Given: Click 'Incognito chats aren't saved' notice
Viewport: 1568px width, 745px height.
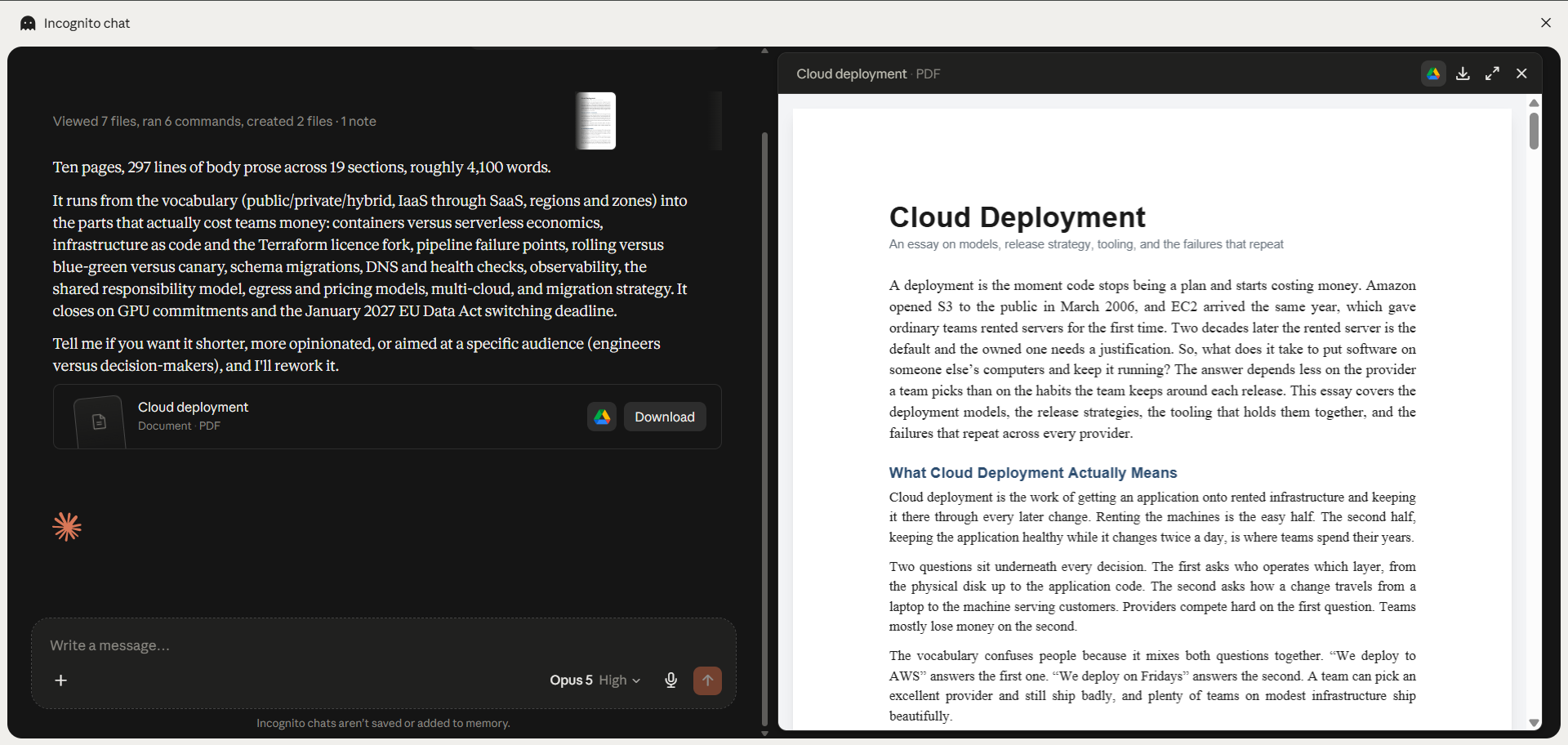Looking at the screenshot, I should point(383,723).
